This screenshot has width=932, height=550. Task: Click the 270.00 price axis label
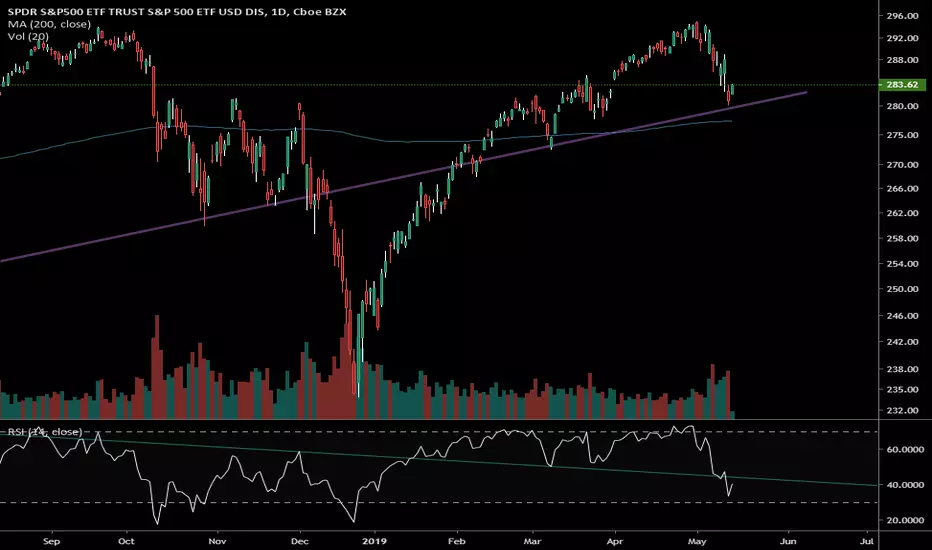click(902, 165)
